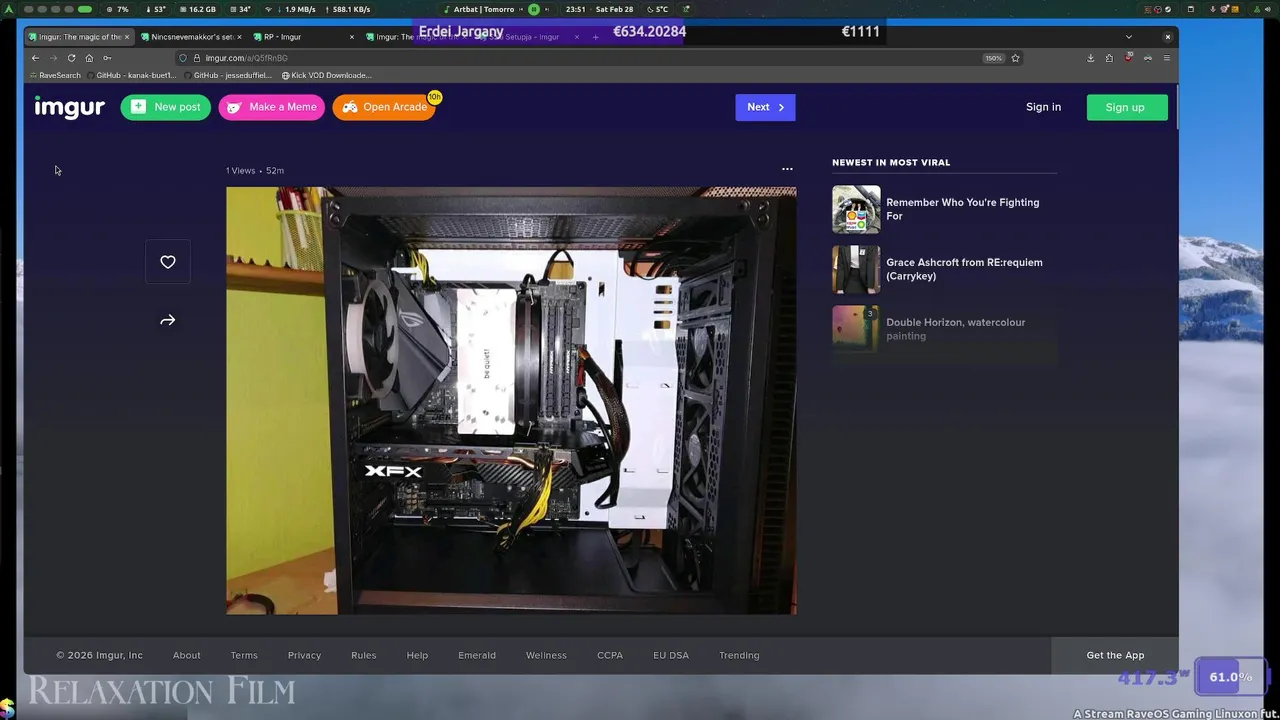
Task: Click Sign in
Action: [1043, 107]
